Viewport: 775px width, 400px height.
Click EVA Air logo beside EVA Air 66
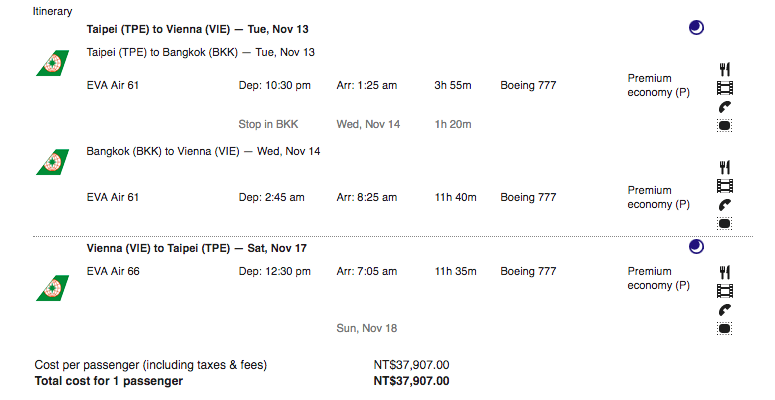click(x=52, y=288)
